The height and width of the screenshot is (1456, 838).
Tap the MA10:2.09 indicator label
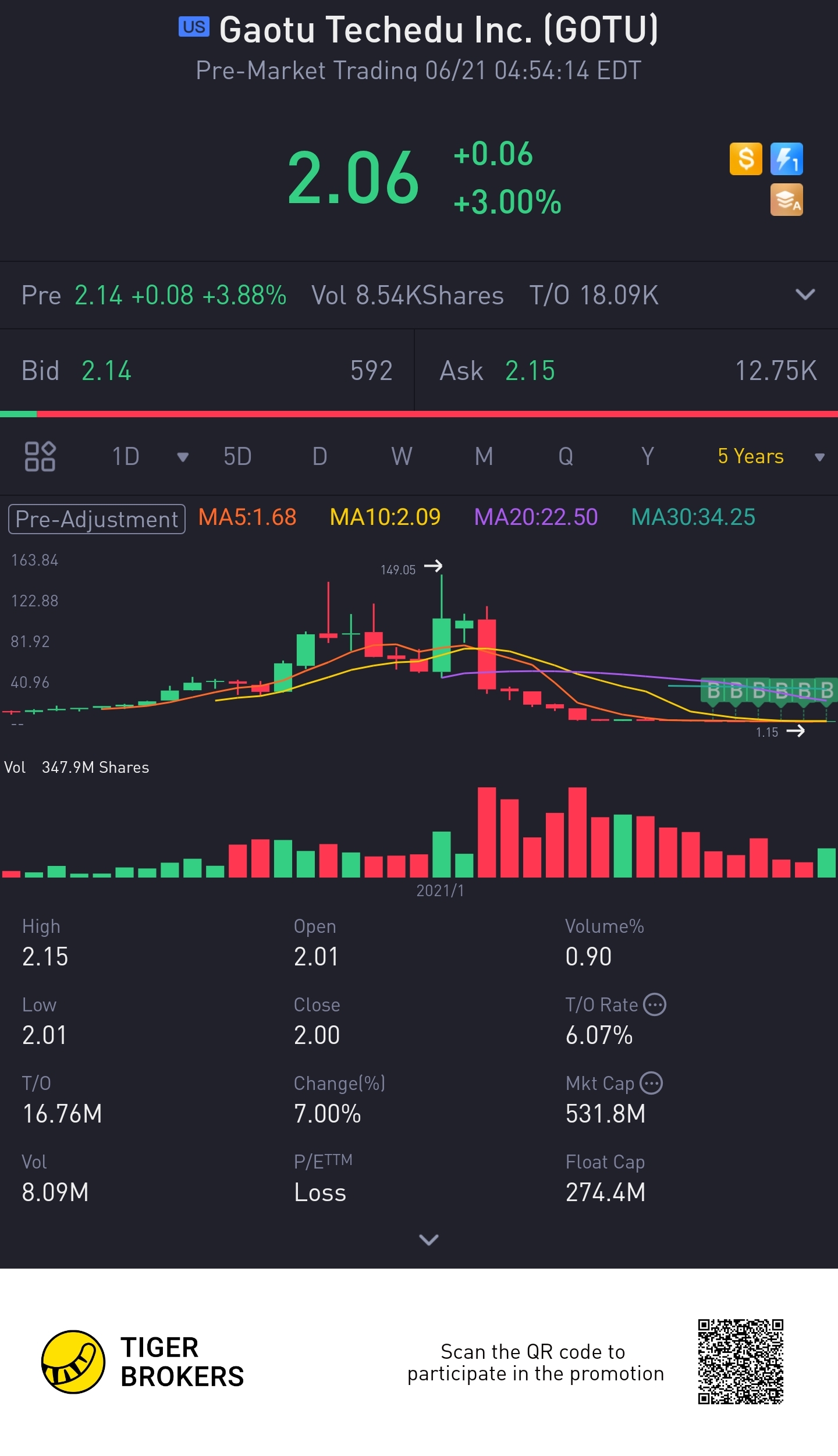(x=385, y=517)
